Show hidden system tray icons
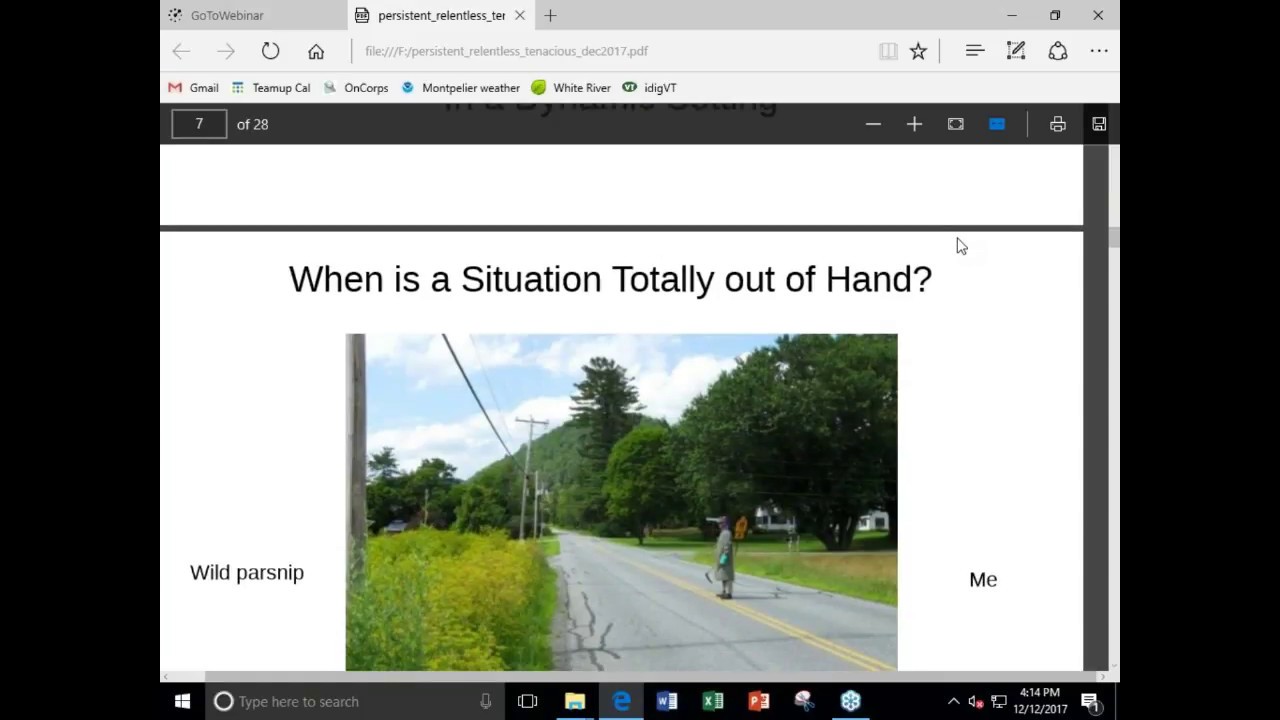 click(x=953, y=701)
